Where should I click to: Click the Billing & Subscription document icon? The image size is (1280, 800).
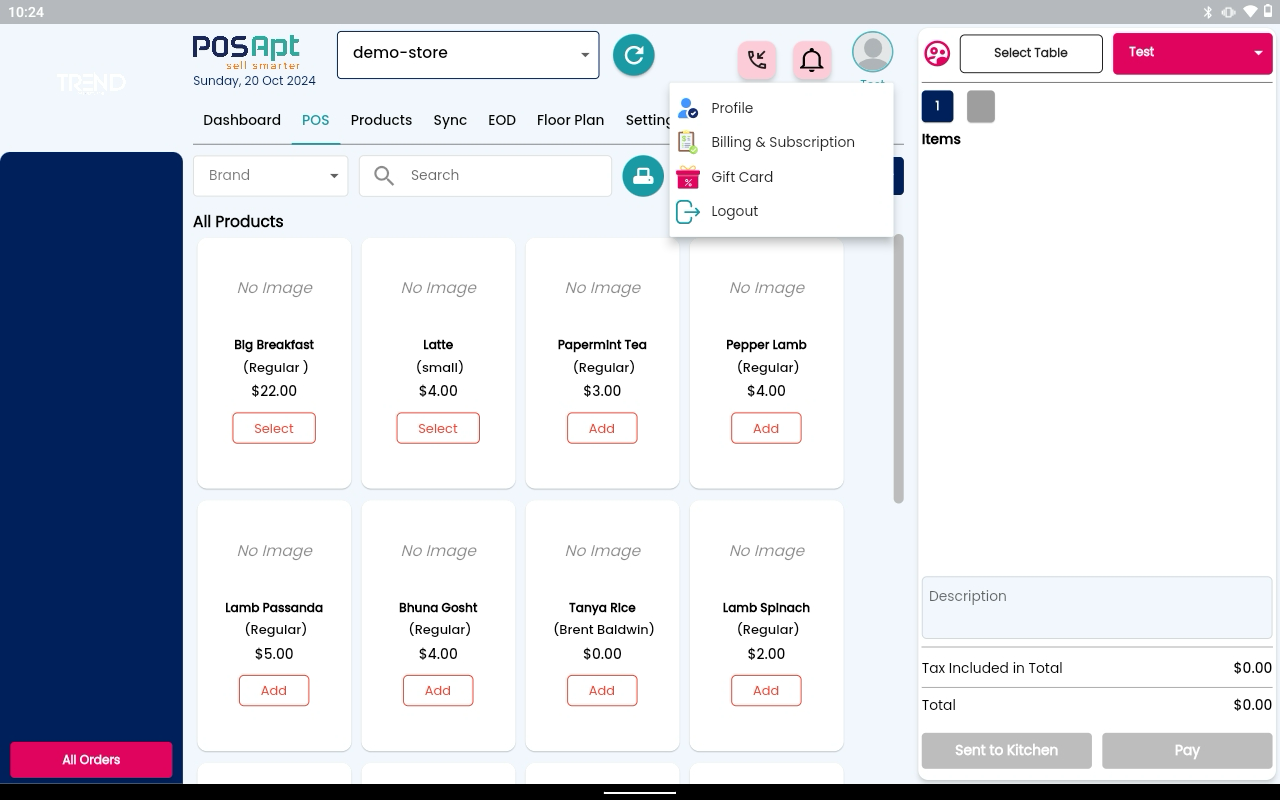pyautogui.click(x=687, y=142)
